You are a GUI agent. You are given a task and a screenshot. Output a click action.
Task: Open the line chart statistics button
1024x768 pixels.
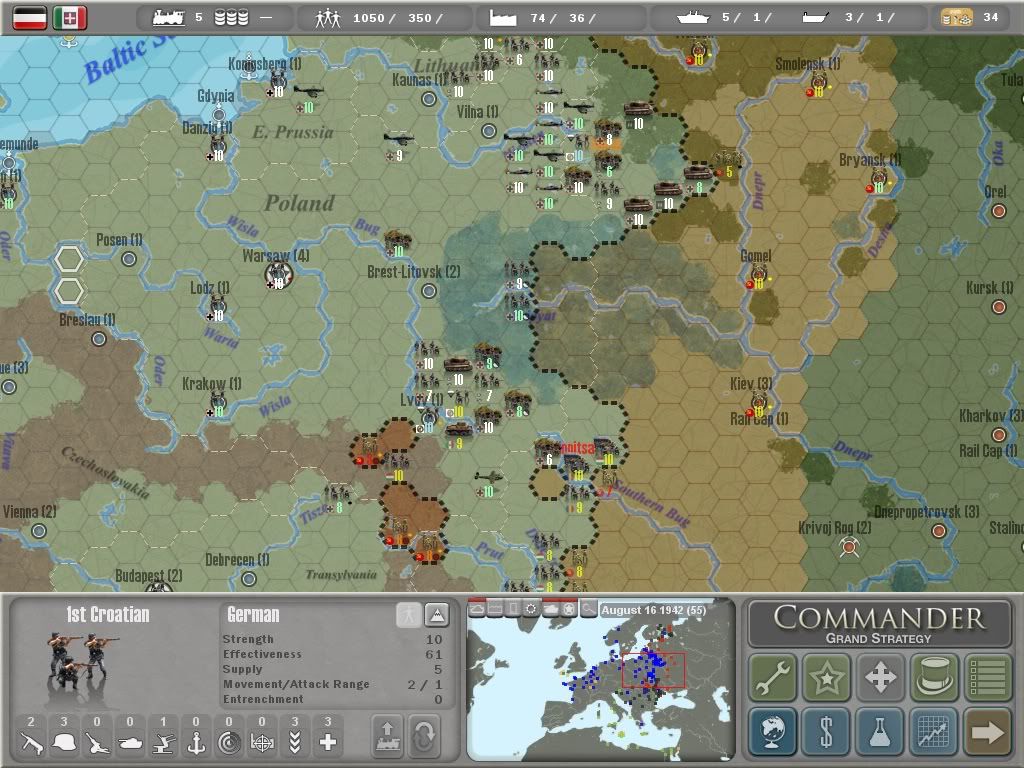coord(935,731)
